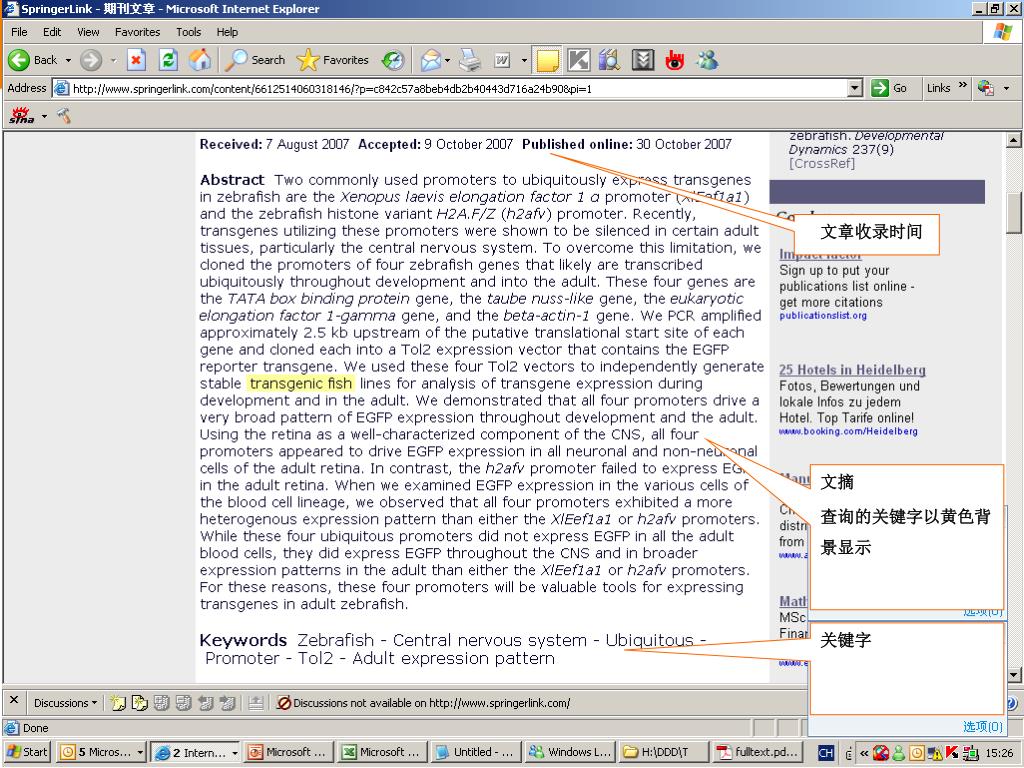Go back with the Back button
The image size is (1024, 768).
[33, 60]
